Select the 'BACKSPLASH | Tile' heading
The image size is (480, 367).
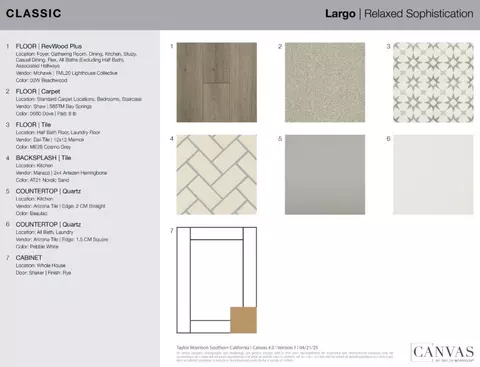(43, 158)
